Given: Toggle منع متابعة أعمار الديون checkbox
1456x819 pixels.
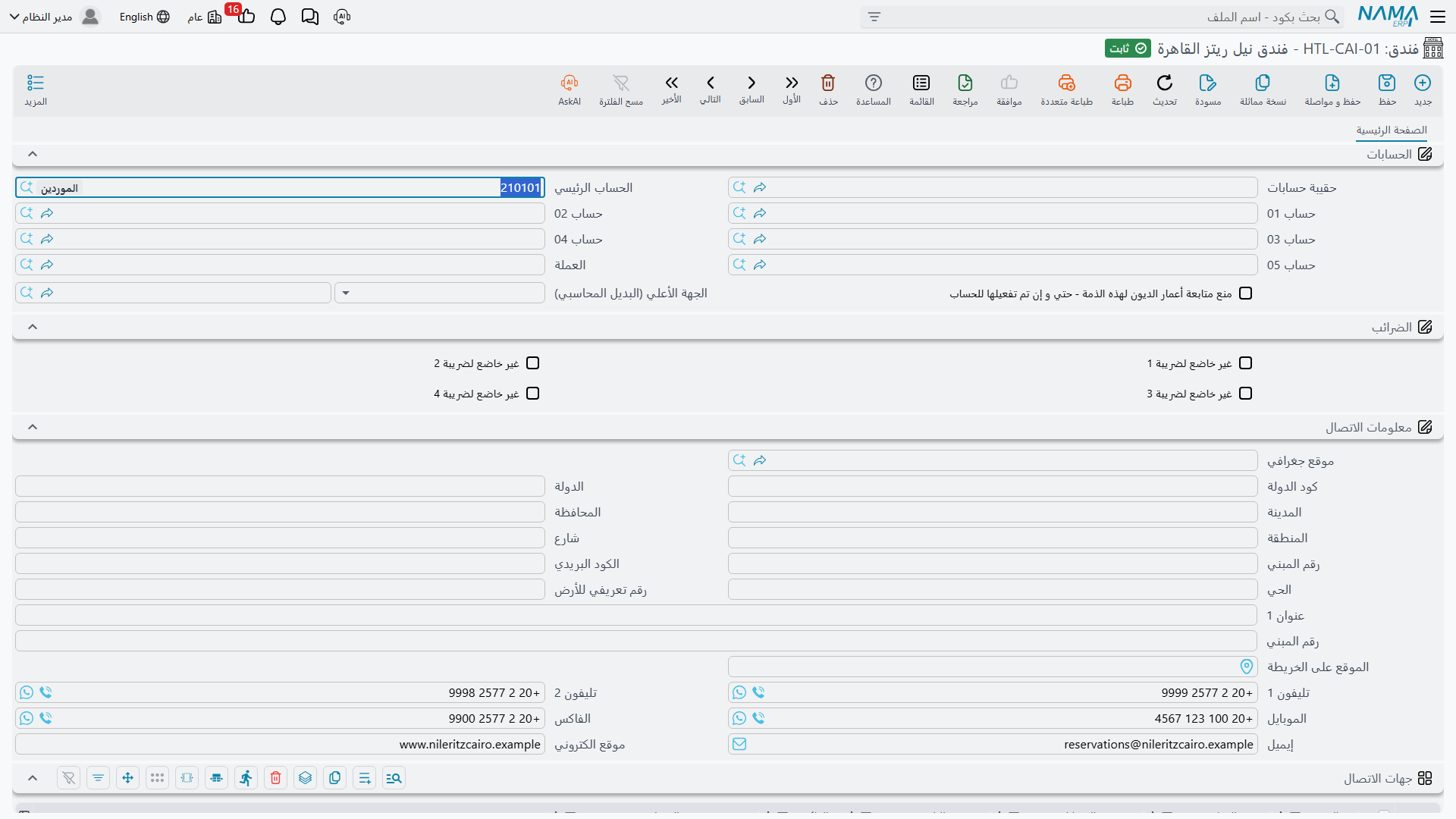Looking at the screenshot, I should (x=1245, y=293).
